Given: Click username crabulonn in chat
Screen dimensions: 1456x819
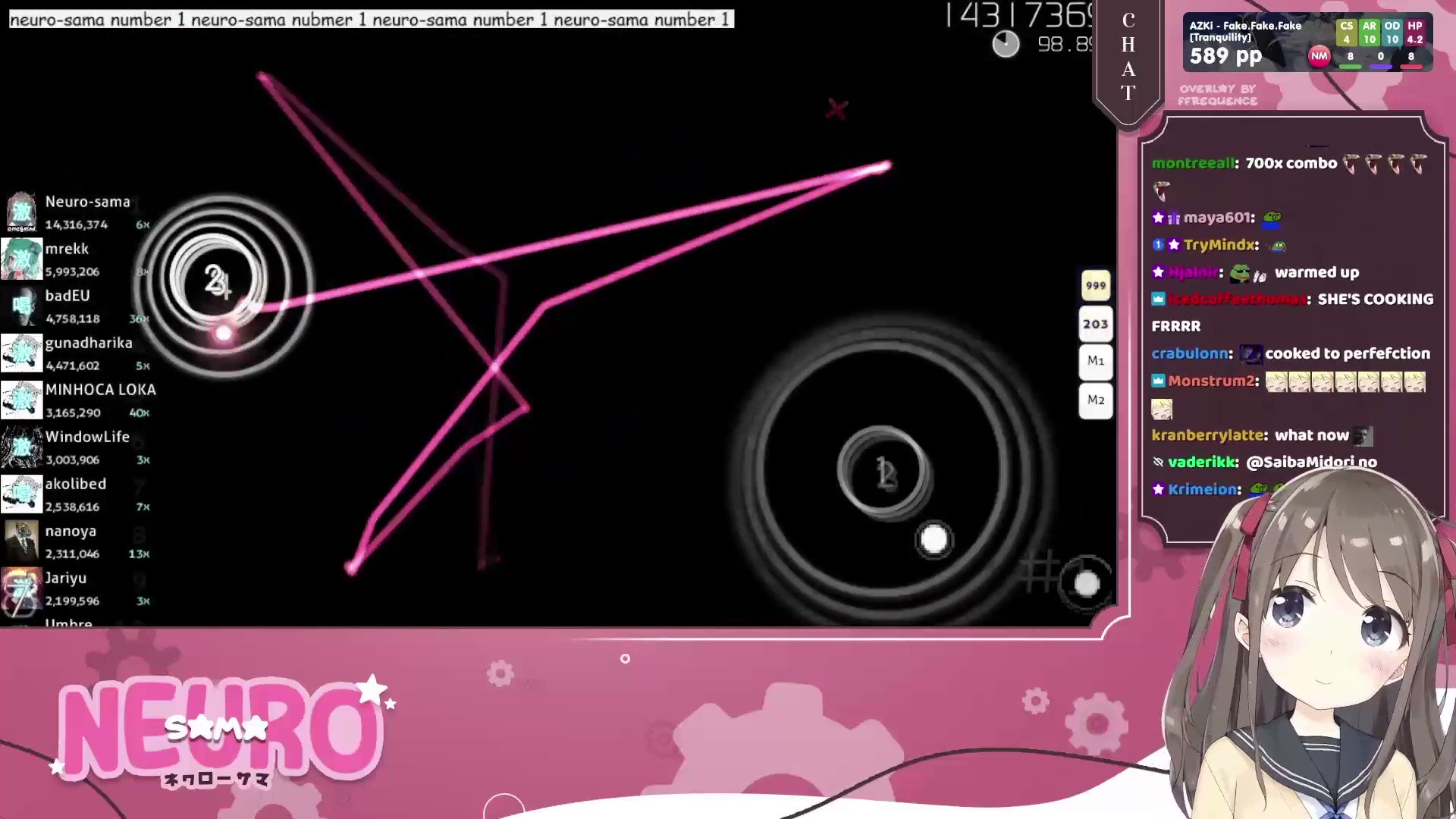Looking at the screenshot, I should (x=1190, y=353).
